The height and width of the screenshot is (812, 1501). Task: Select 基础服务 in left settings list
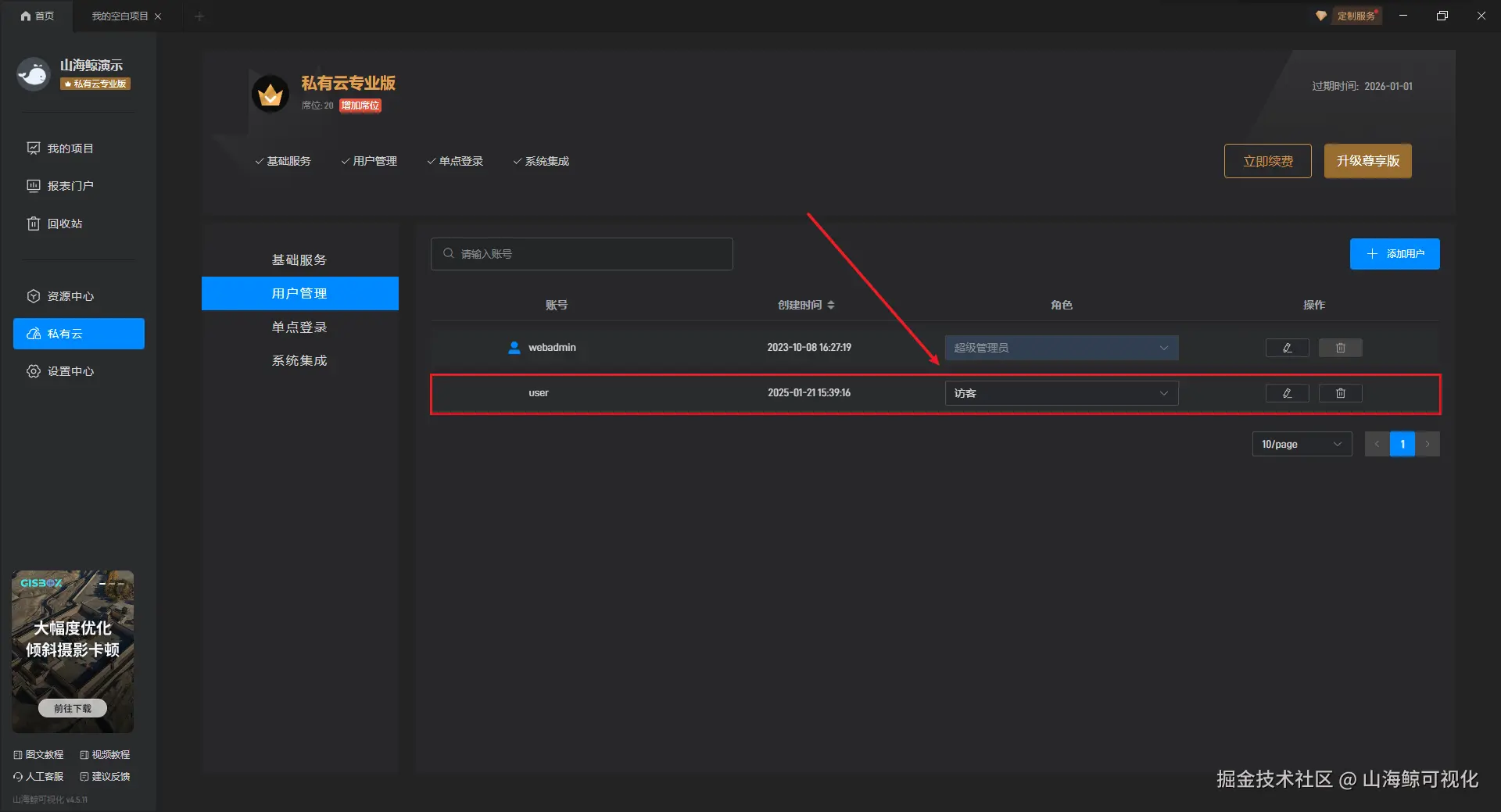click(x=300, y=259)
